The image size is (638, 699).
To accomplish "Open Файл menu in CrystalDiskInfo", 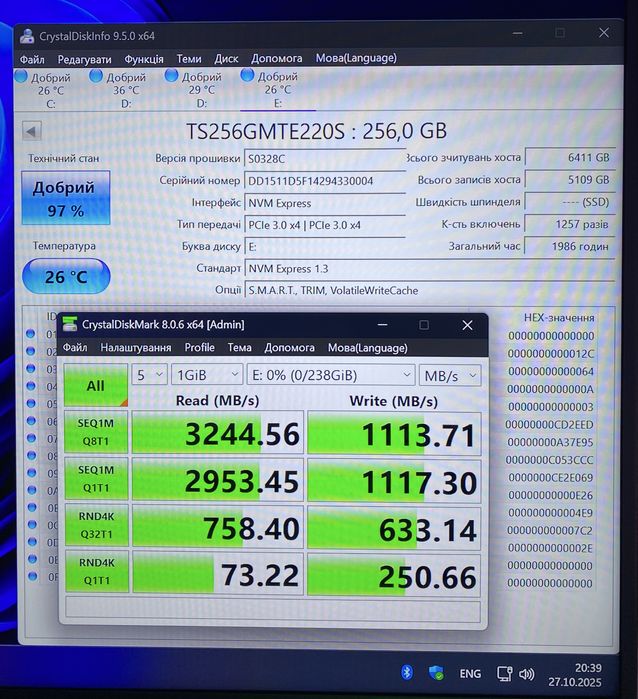I will (32, 59).
